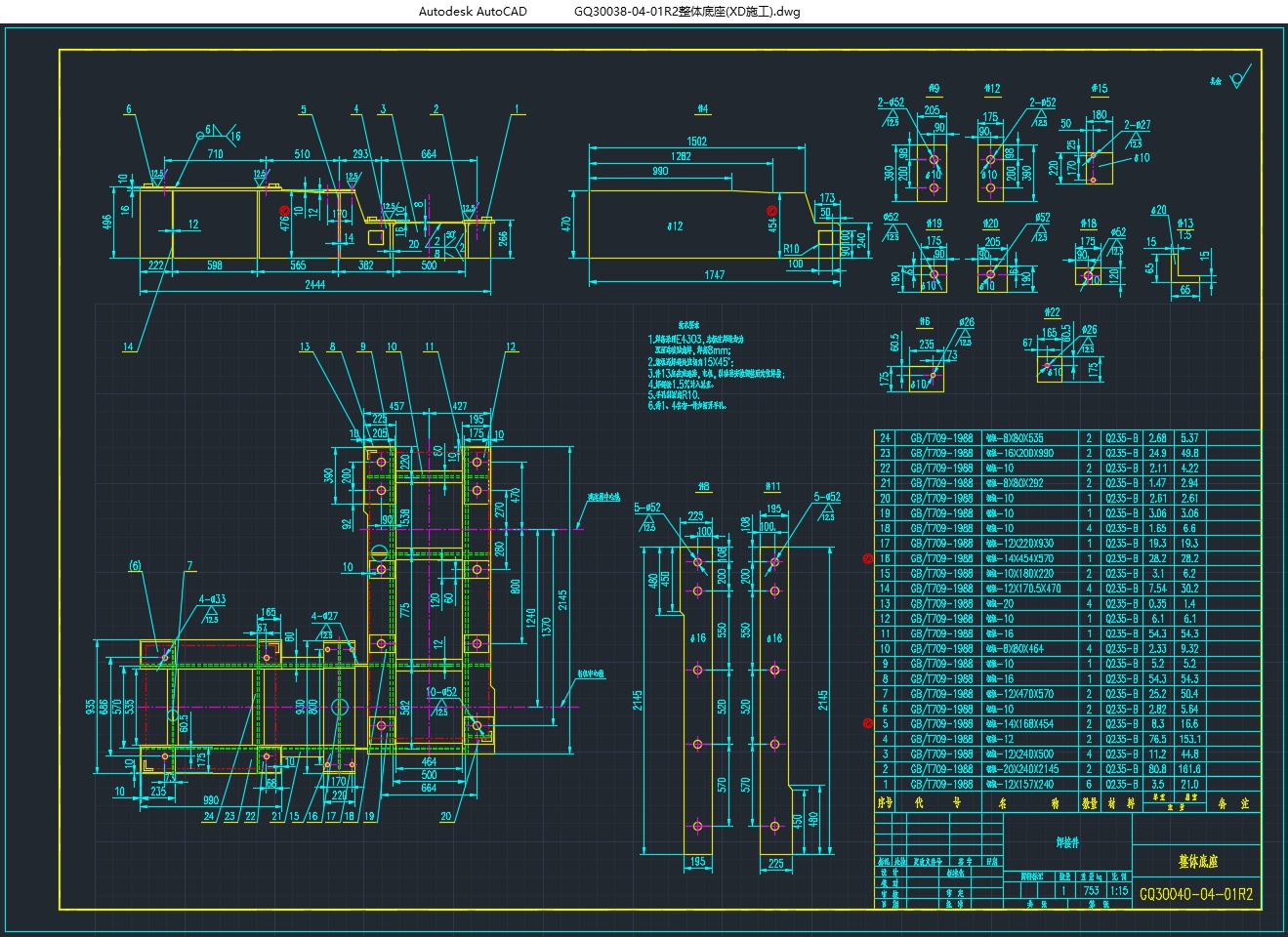Select the red revision marker beside dimension 476
The image size is (1288, 937).
tap(285, 210)
